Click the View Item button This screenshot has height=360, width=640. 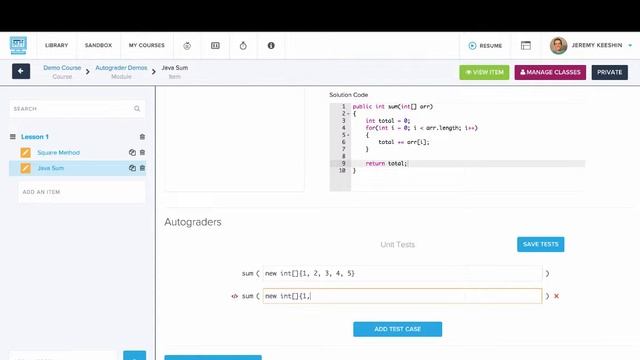pos(484,72)
